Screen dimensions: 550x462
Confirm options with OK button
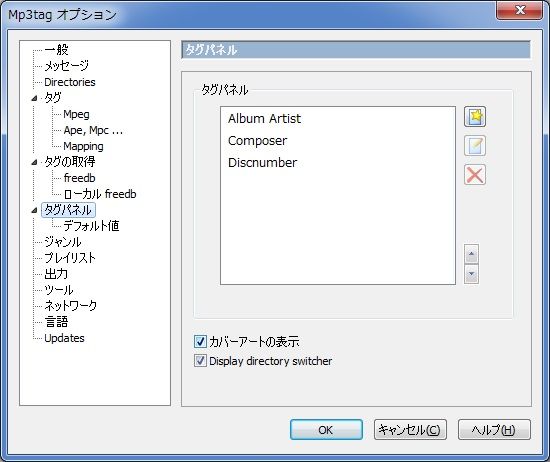point(326,430)
